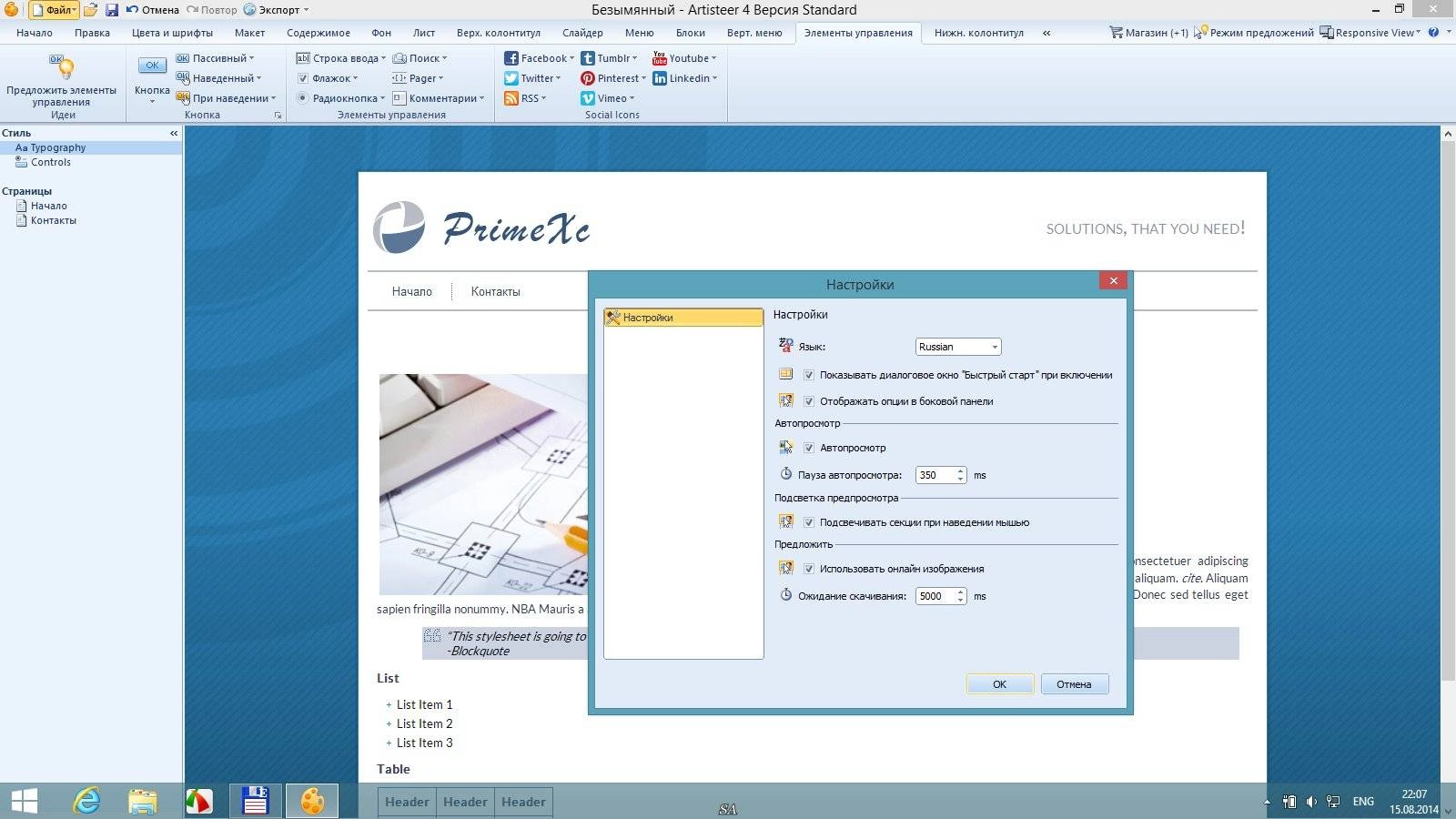The image size is (1456, 819).
Task: Click the help question mark icon
Action: click(1434, 33)
